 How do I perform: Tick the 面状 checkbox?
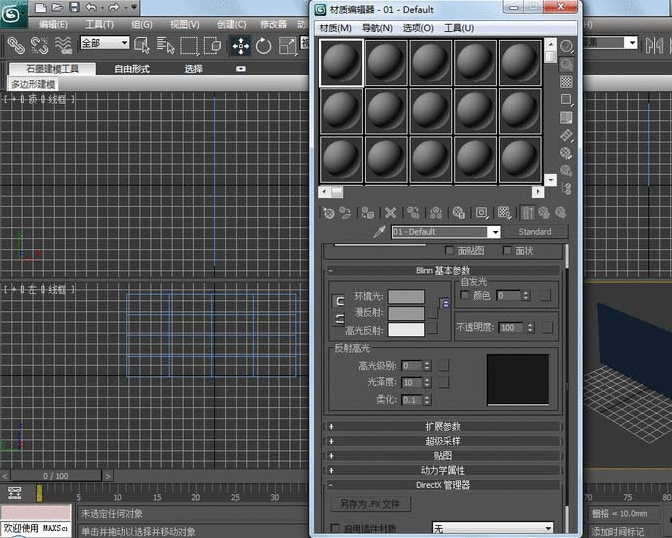coord(507,251)
